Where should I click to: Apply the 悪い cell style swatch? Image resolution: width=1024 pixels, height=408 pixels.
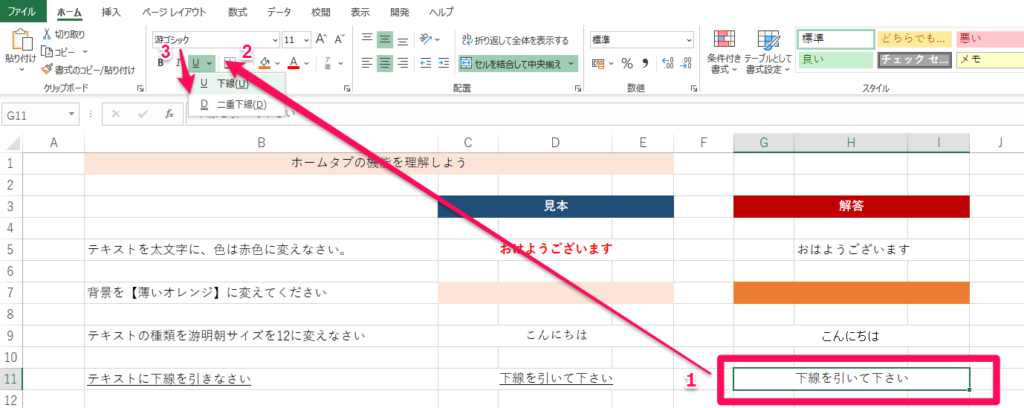point(987,39)
